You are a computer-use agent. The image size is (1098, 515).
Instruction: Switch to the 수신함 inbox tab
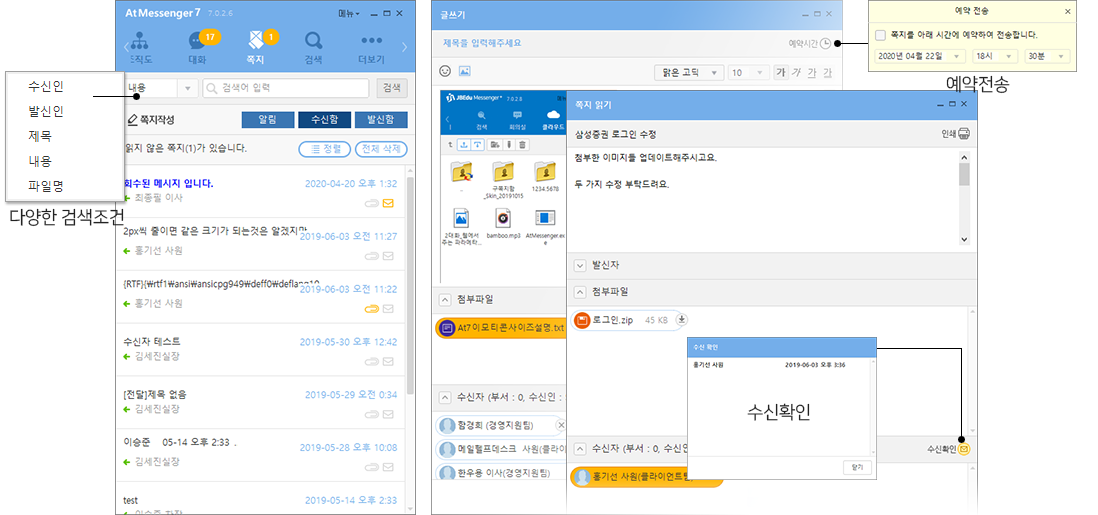324,120
